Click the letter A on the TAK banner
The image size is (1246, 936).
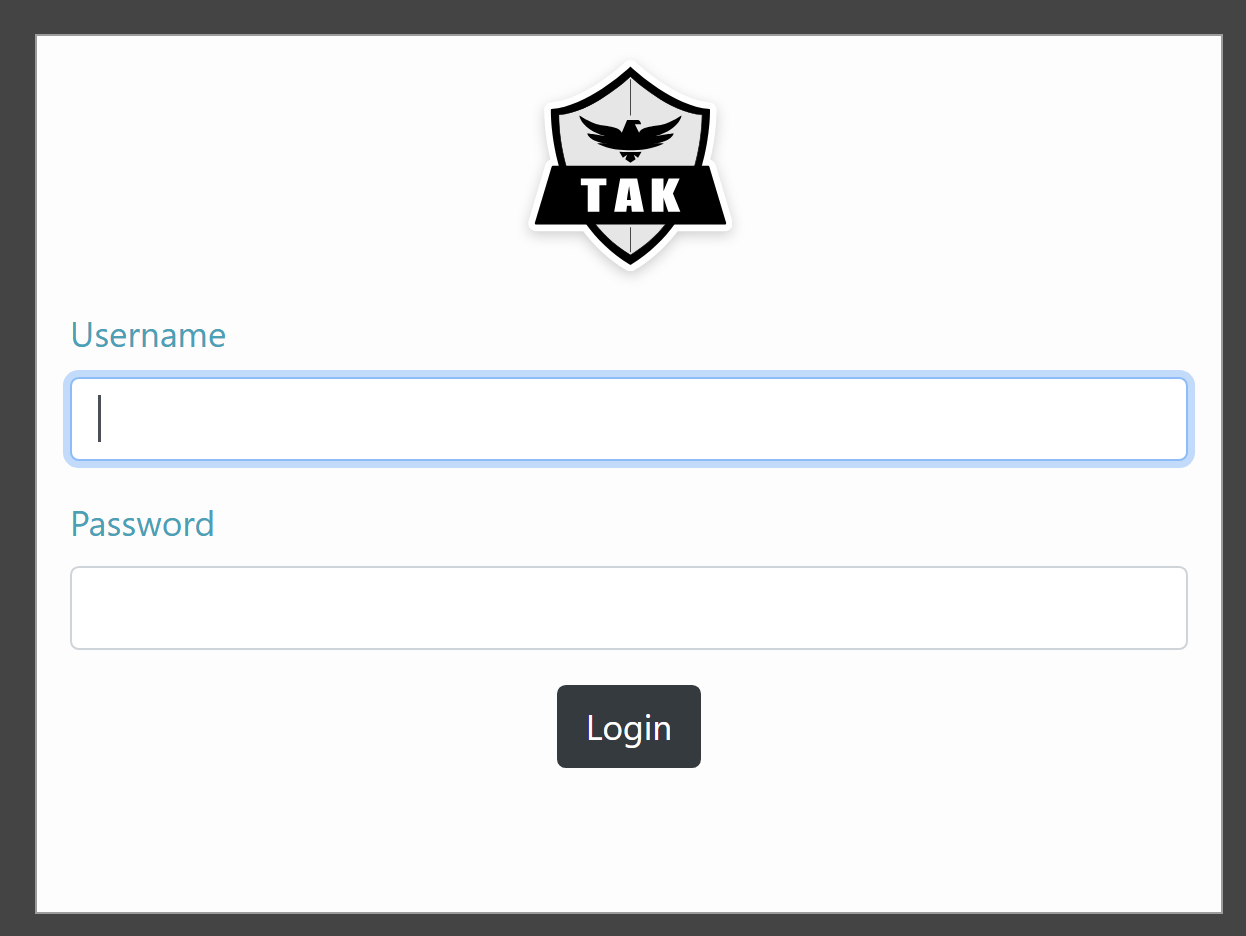630,195
